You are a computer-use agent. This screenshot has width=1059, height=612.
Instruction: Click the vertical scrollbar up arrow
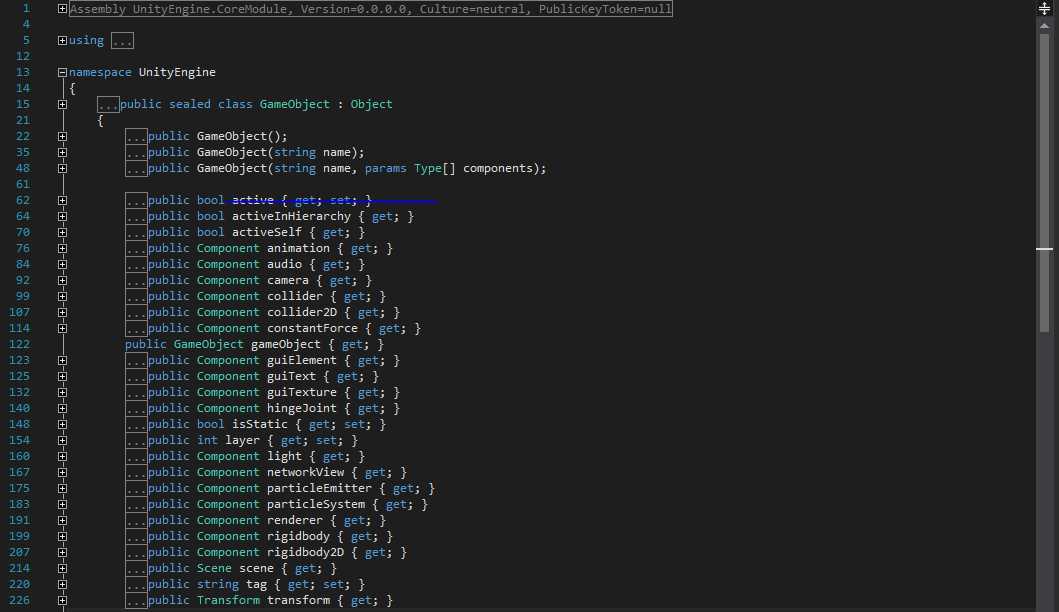[x=1044, y=26]
